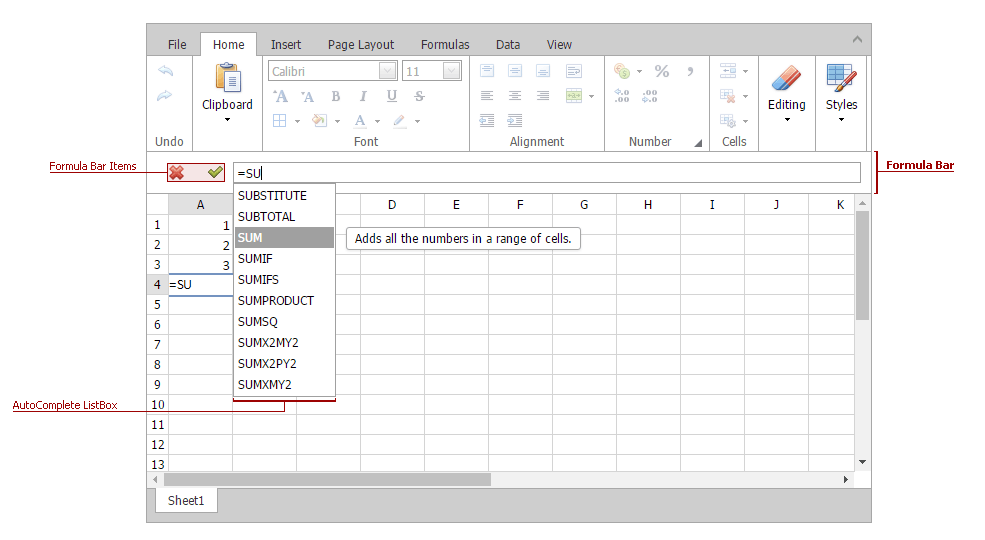Choose SUMIF from the autocomplete list

coord(256,259)
